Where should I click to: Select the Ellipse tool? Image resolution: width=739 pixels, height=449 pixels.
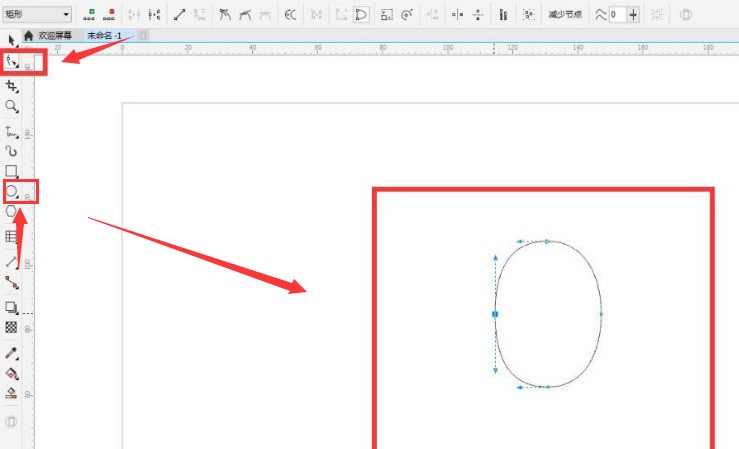pyautogui.click(x=12, y=191)
